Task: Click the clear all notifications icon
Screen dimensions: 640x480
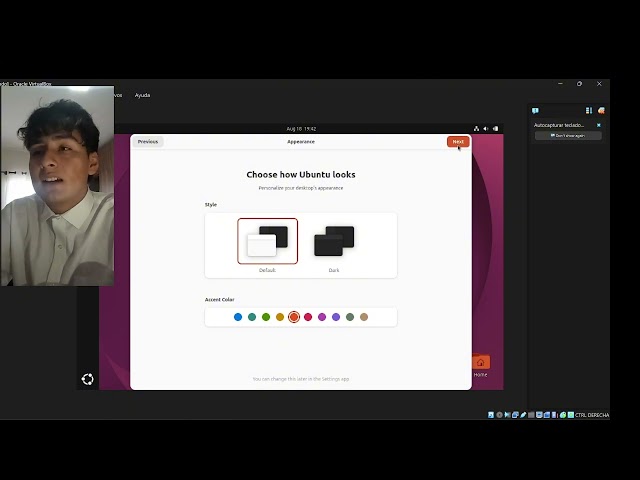Action: (601, 111)
